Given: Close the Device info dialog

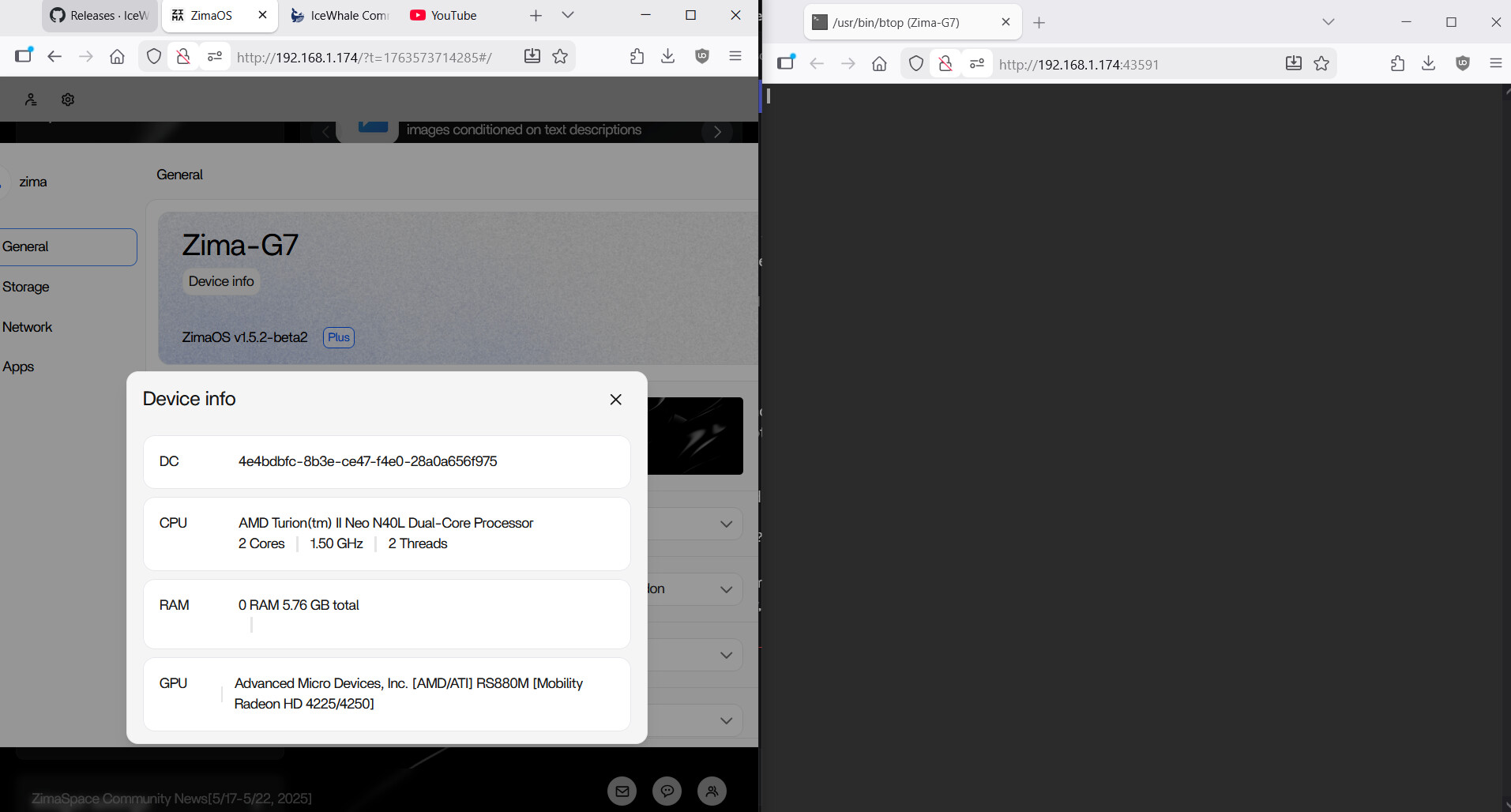Looking at the screenshot, I should [x=616, y=400].
